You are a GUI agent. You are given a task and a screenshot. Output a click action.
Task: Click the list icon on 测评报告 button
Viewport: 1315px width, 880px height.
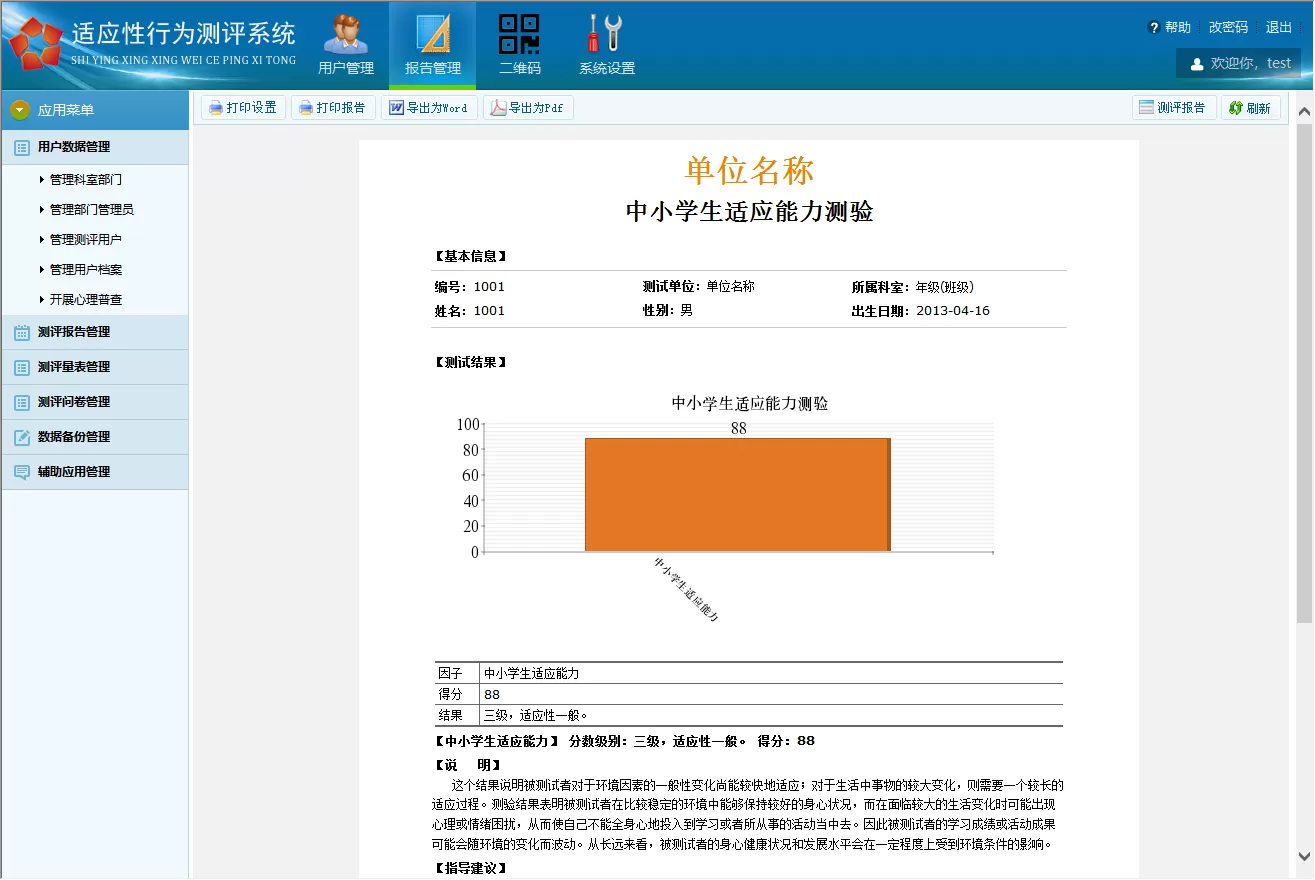coord(1147,108)
